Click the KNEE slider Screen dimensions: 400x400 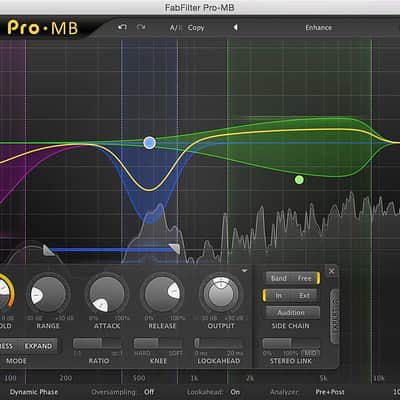pos(158,343)
